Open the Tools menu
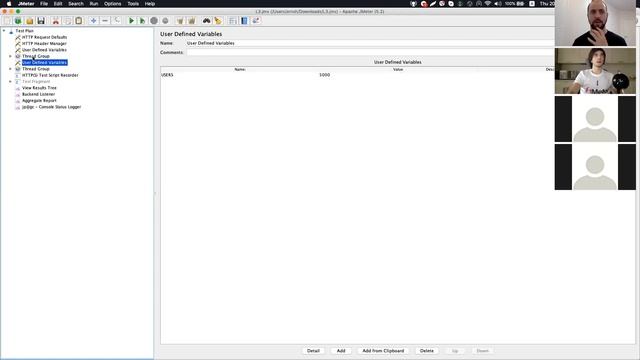 pos(133,4)
